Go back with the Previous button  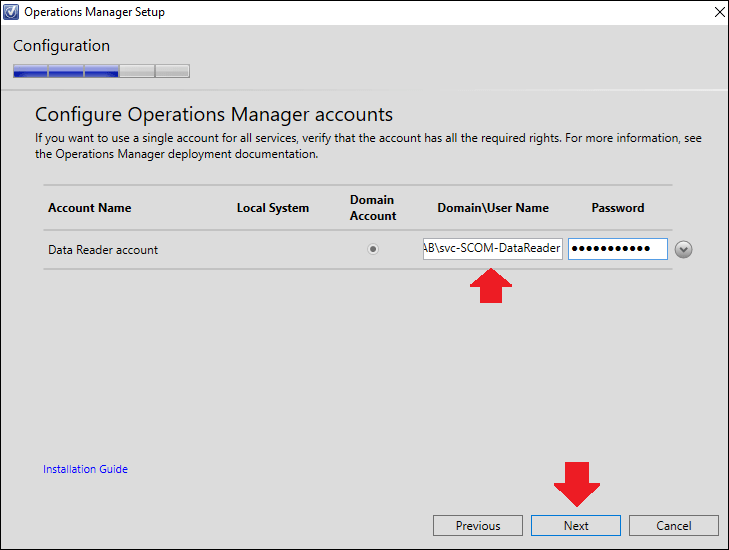478,525
